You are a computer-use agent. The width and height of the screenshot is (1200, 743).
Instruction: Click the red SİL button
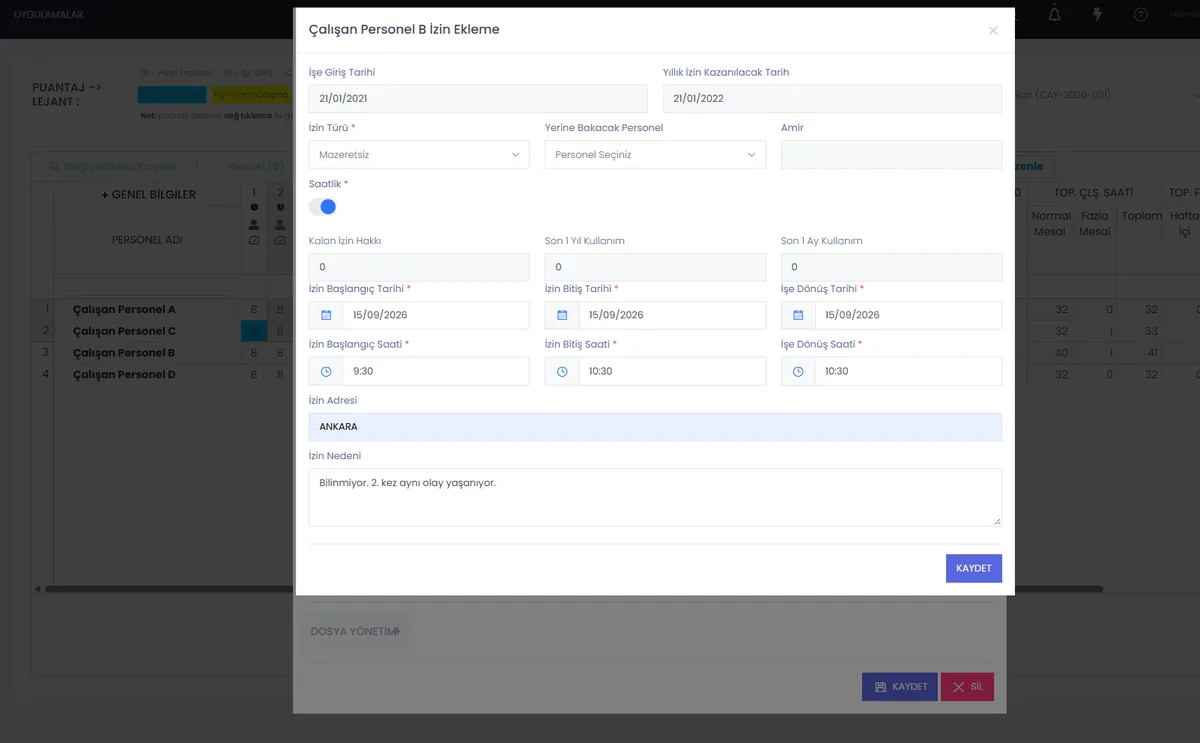[x=967, y=687]
